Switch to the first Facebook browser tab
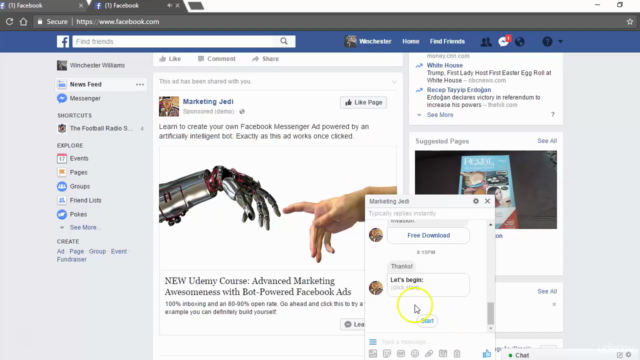 click(41, 6)
